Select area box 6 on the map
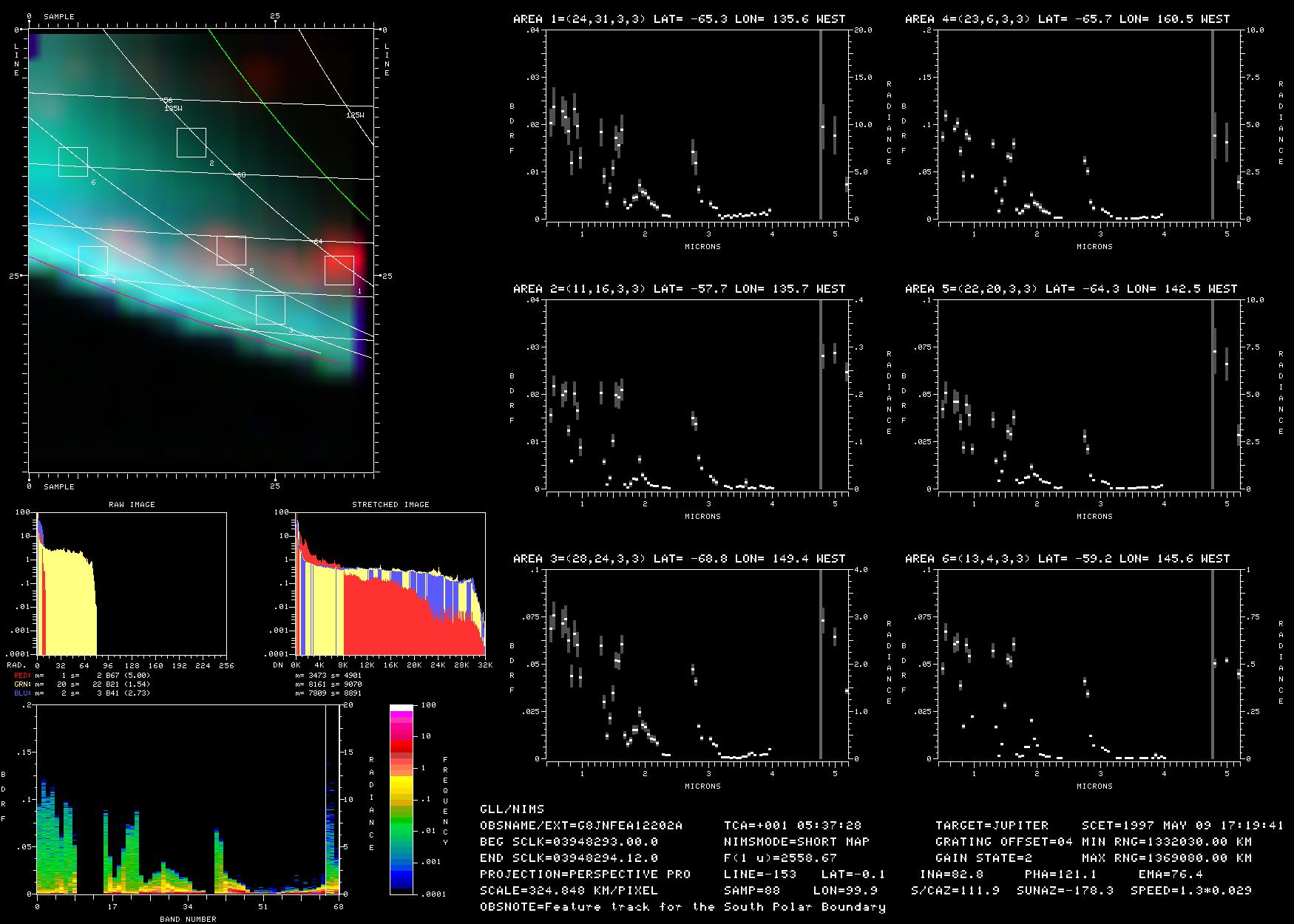Screen dimensions: 1294x924 [73, 162]
